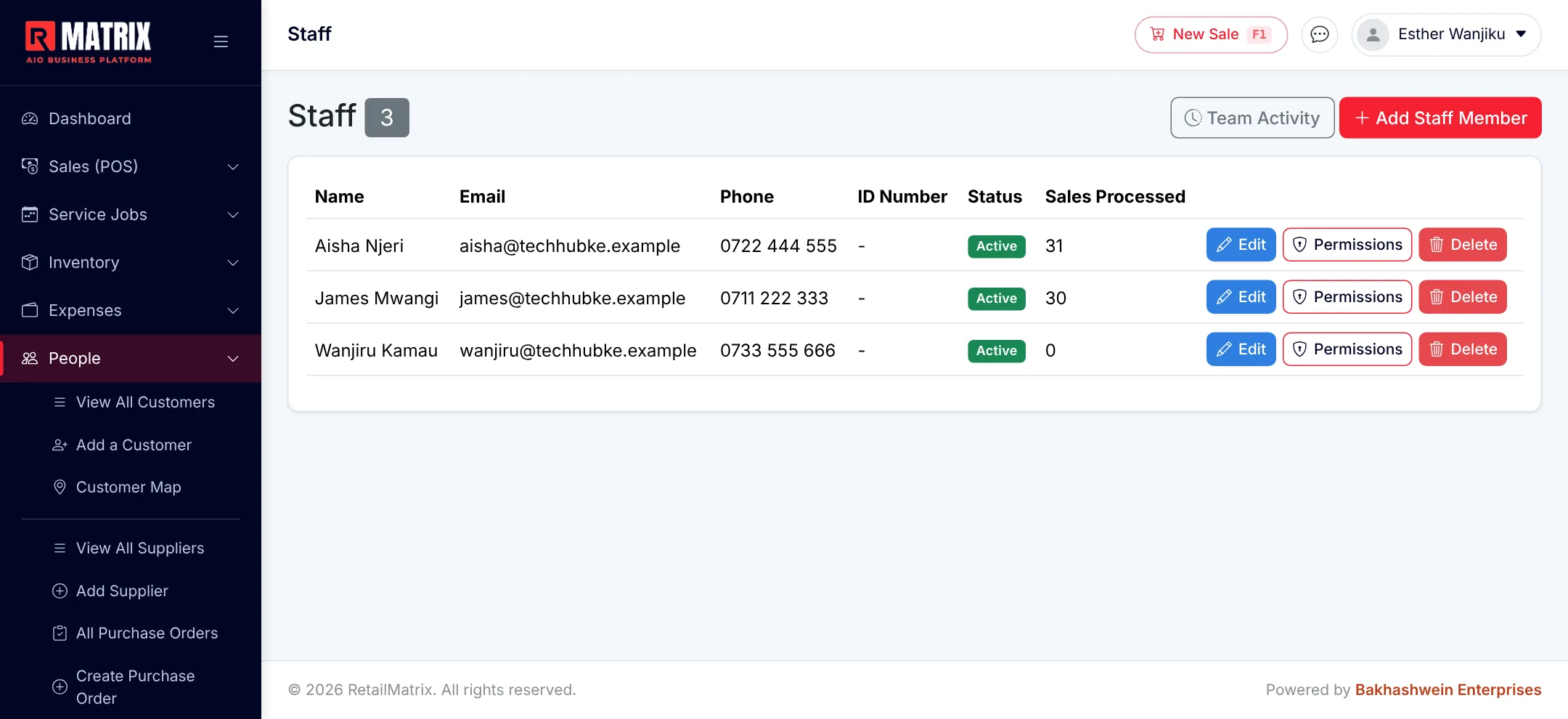
Task: Edit Aisha Njeri's staff record
Action: click(x=1241, y=245)
